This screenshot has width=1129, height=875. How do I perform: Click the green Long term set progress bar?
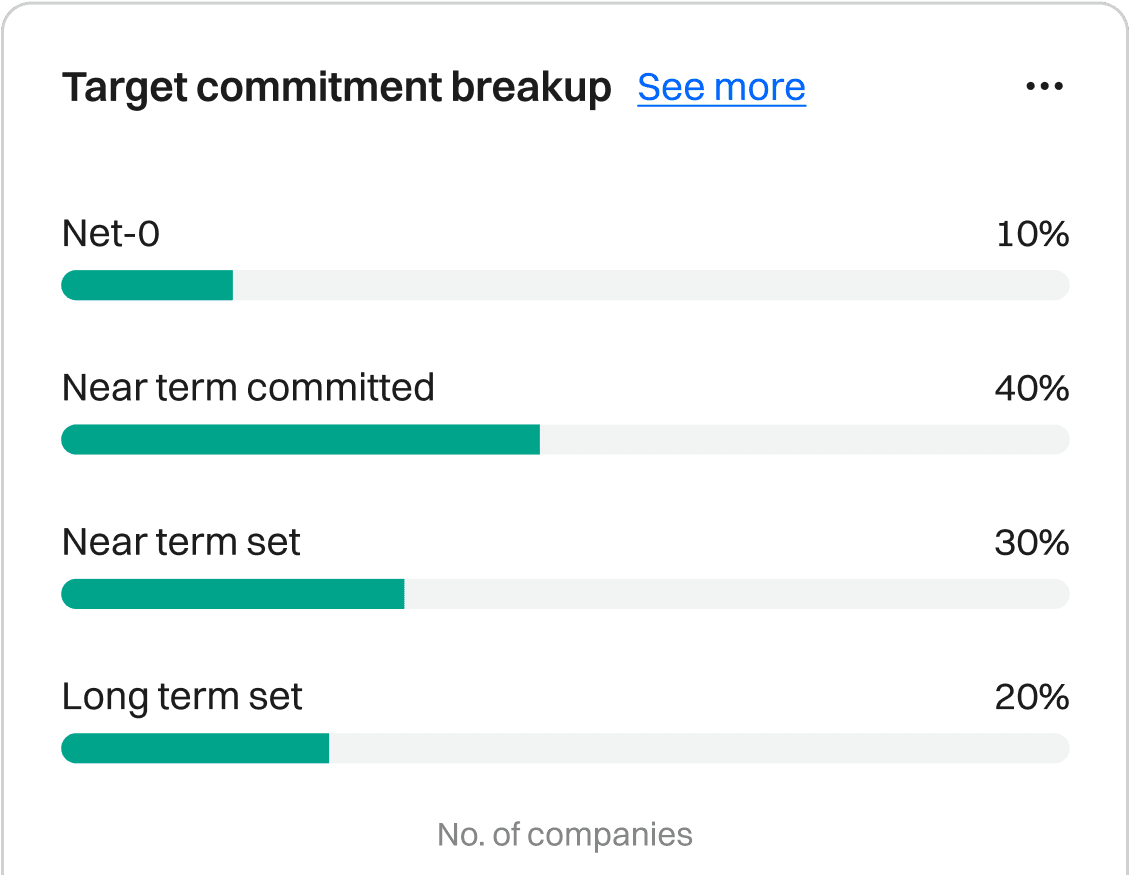[195, 748]
